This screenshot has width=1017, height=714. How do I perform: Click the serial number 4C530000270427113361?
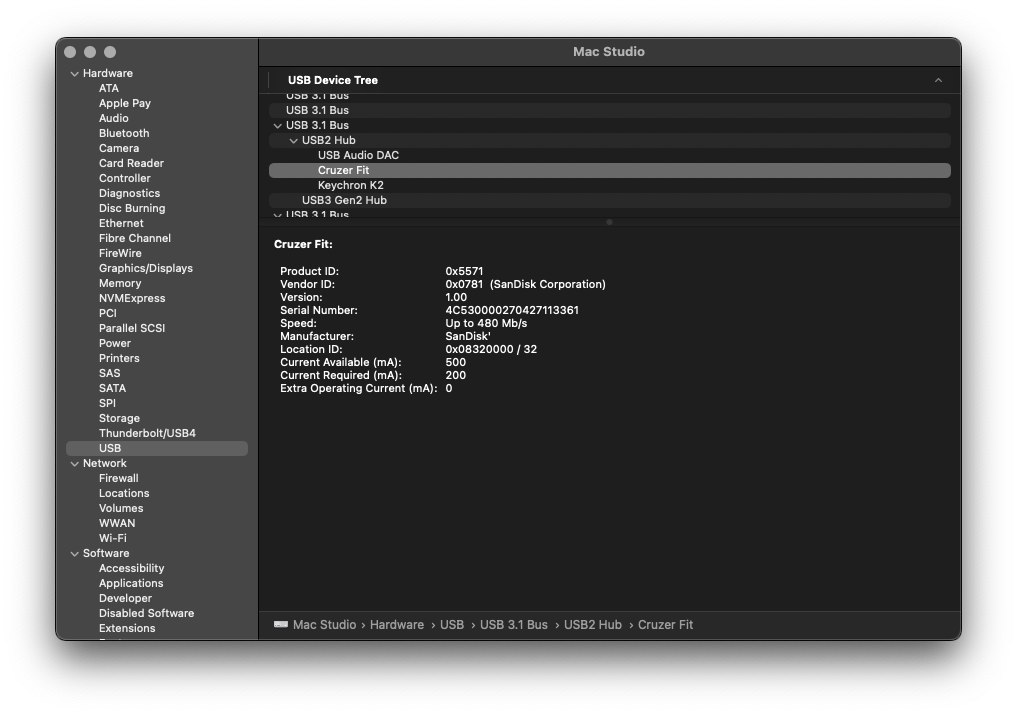click(x=512, y=311)
